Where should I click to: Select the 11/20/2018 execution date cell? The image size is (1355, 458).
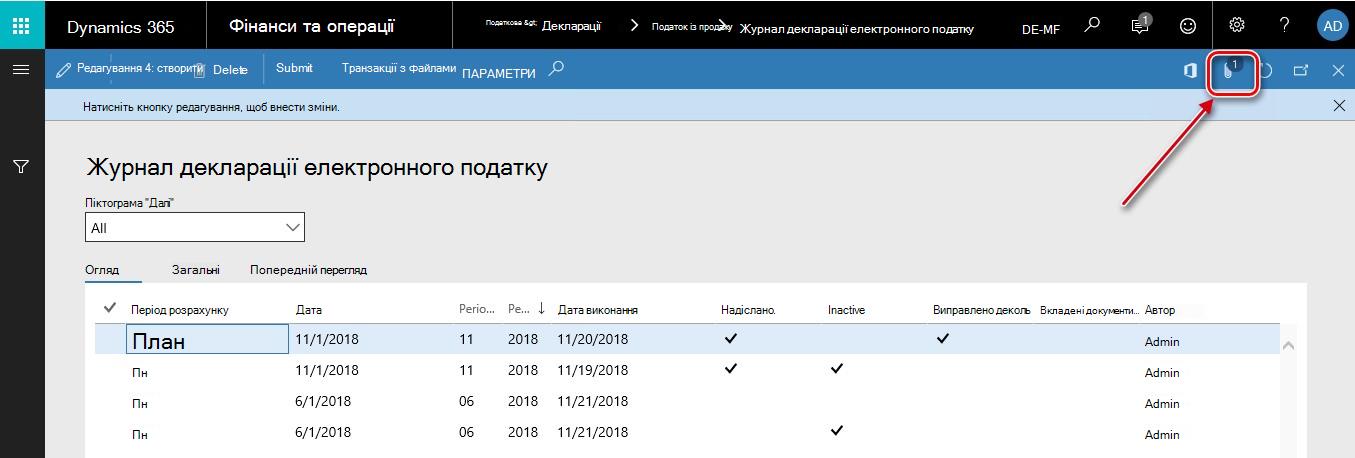tap(593, 339)
